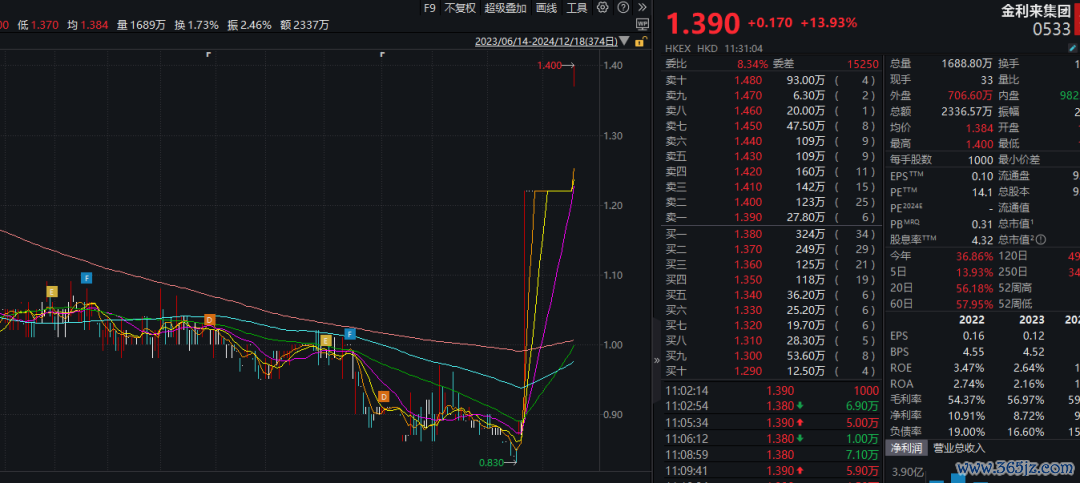The image size is (1080, 483).
Task: Click the PEᵀᵀᴹ value 14.1
Action: click(983, 192)
